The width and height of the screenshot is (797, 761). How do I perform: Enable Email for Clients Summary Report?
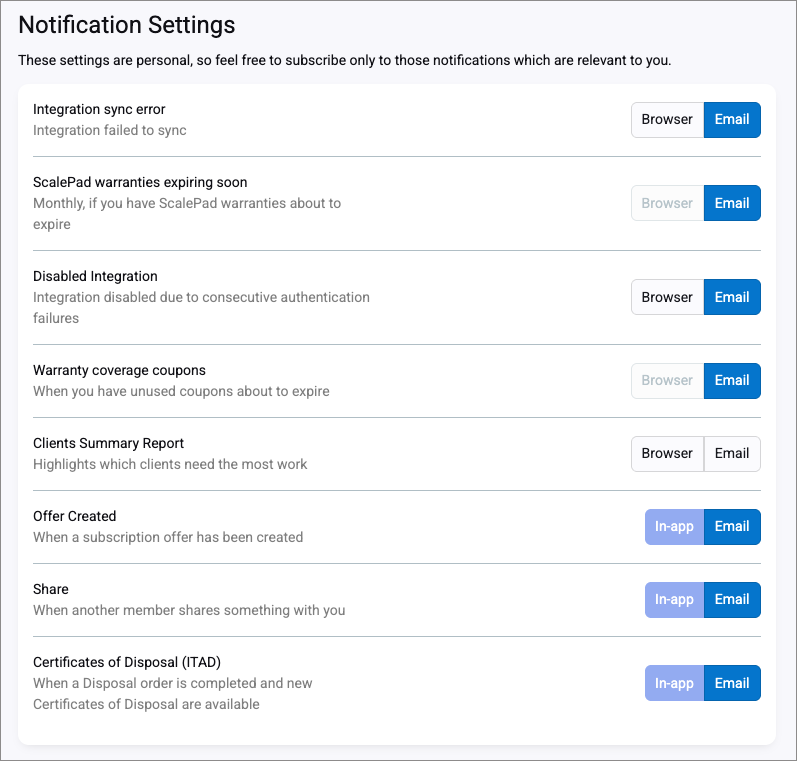click(x=732, y=453)
